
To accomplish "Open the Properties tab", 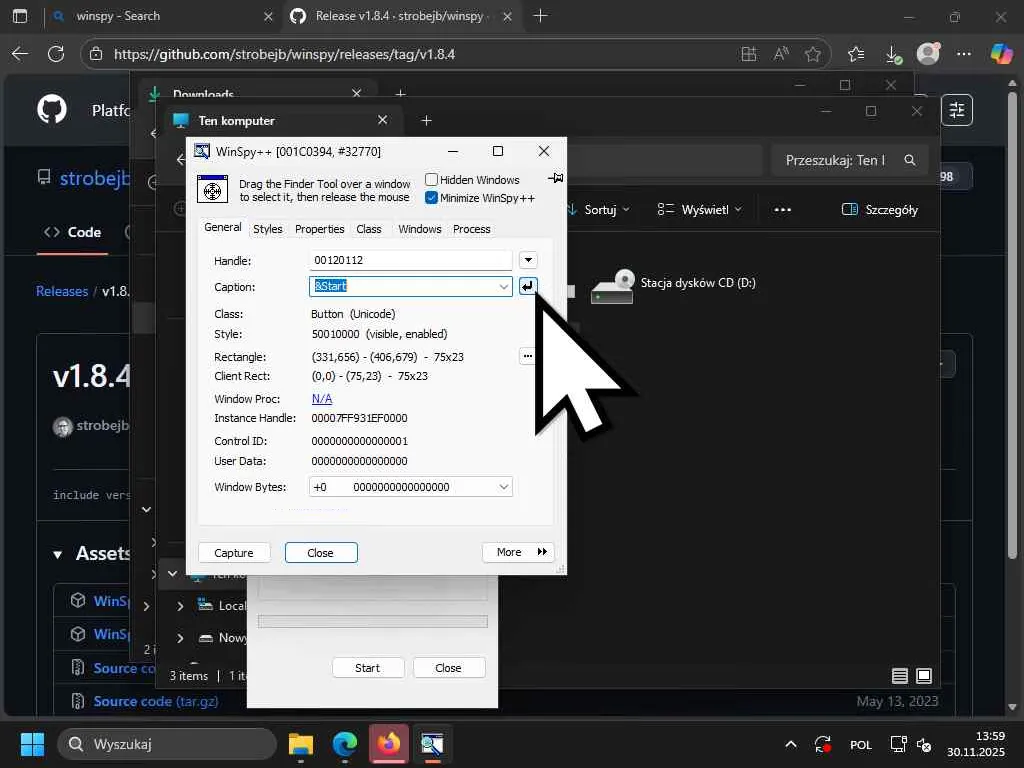I will click(319, 229).
